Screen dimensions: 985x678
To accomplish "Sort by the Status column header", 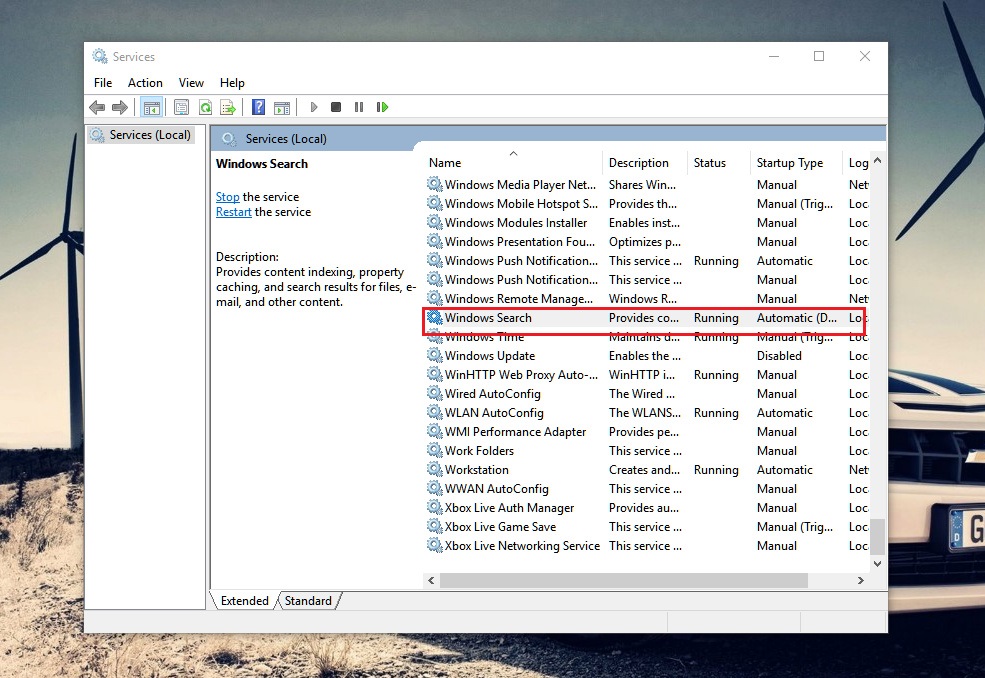I will pyautogui.click(x=718, y=163).
